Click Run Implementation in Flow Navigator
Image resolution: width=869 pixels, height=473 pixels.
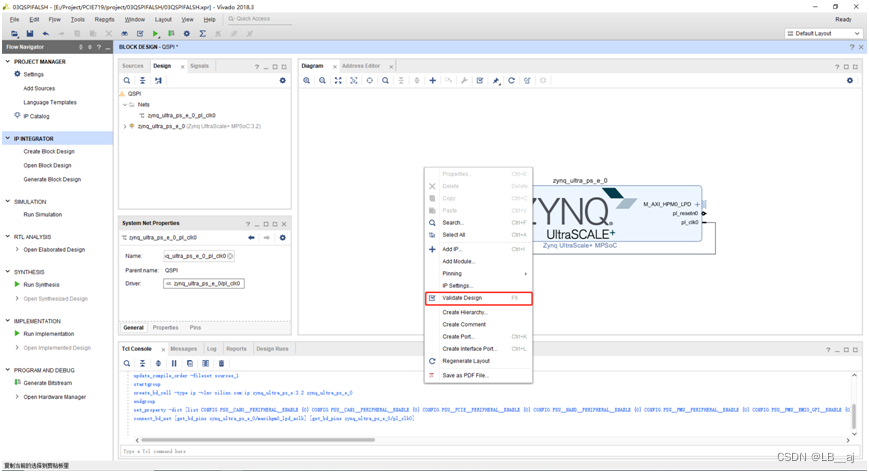click(x=49, y=334)
